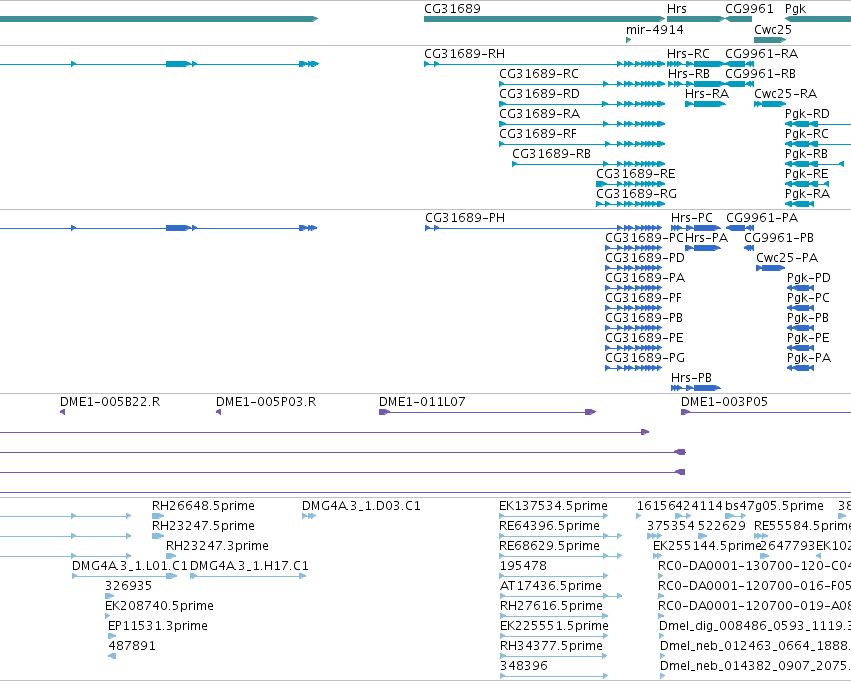Select protein CG31689-PG
The image size is (851, 681).
(645, 359)
